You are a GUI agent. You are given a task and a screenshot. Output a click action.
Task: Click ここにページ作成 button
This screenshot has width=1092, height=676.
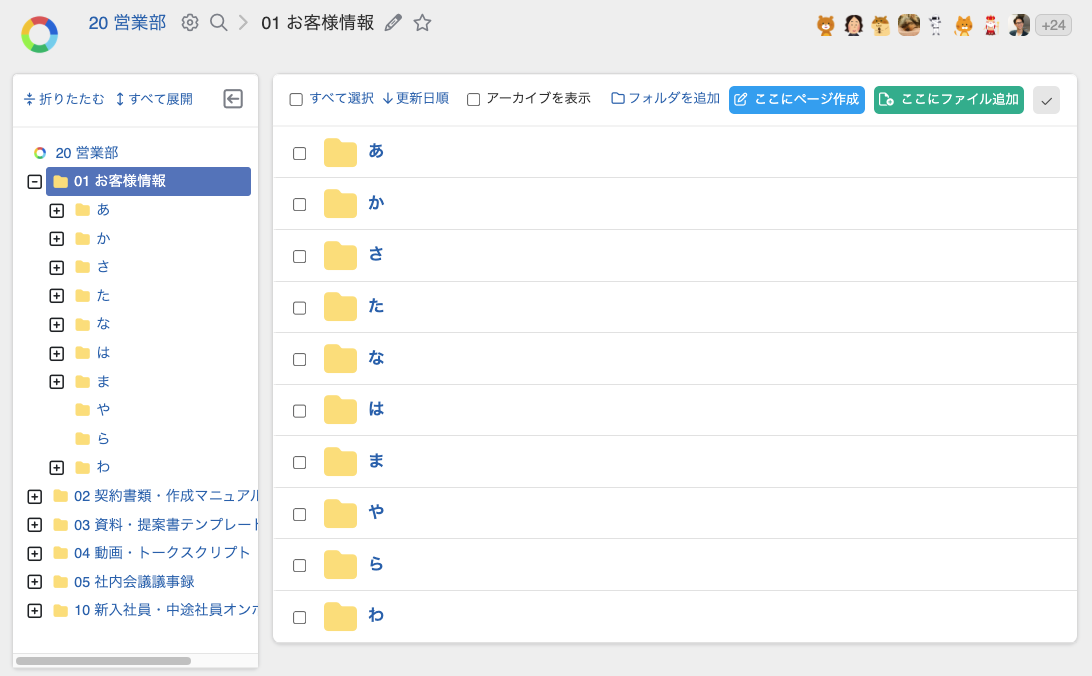tap(796, 100)
